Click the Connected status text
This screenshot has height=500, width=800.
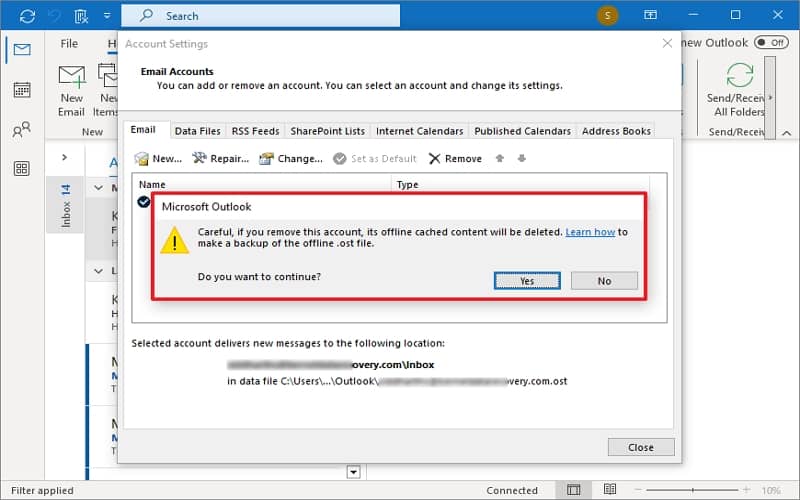[512, 490]
